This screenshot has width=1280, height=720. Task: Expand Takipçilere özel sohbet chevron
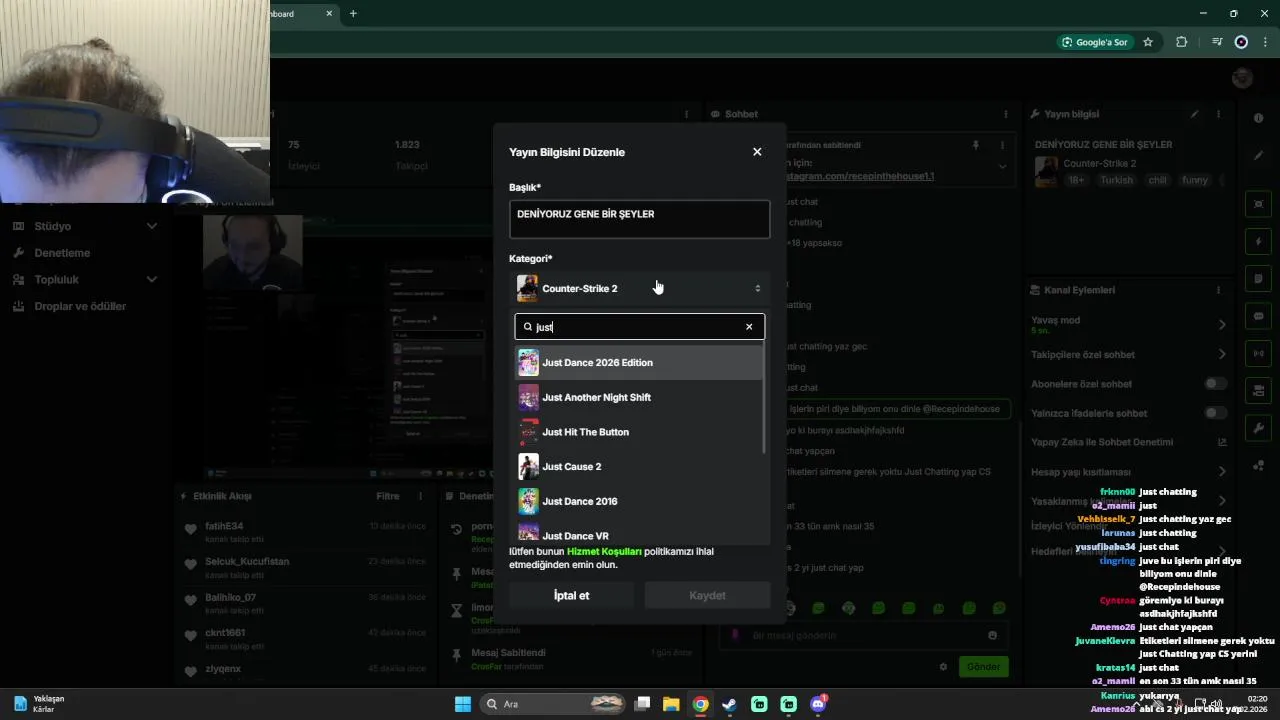pyautogui.click(x=1222, y=354)
